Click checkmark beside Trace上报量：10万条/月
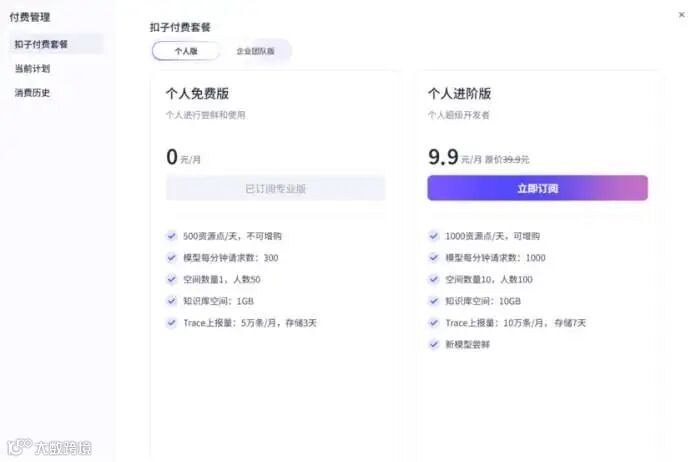This screenshot has height=462, width=692. (x=434, y=323)
